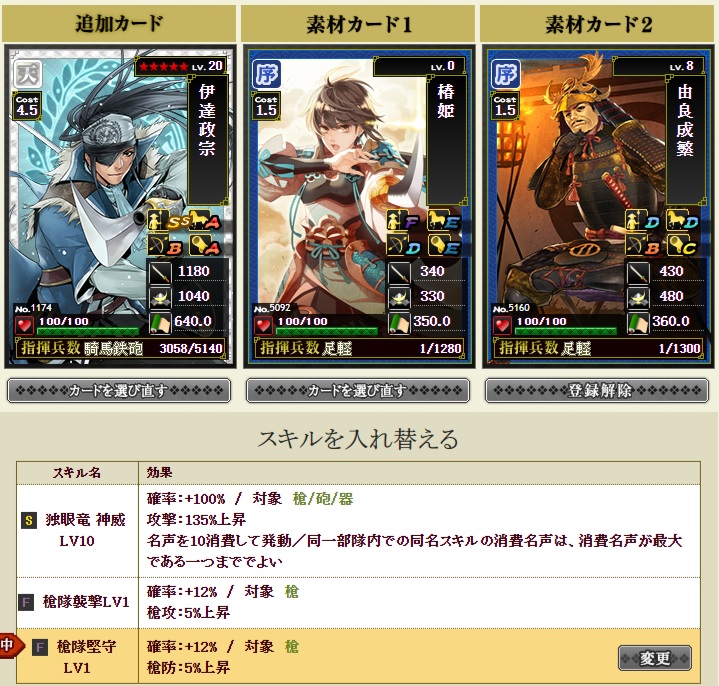Screen dimensions: 719x686
Task: Click the sword attack icon on 椿姫 card
Action: (x=399, y=272)
